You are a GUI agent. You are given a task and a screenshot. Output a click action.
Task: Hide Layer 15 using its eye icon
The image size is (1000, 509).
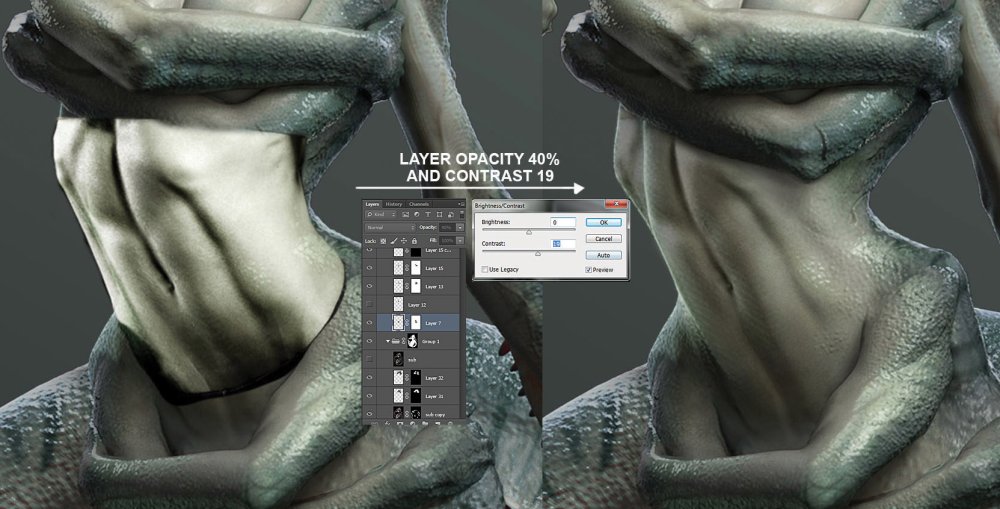point(369,268)
